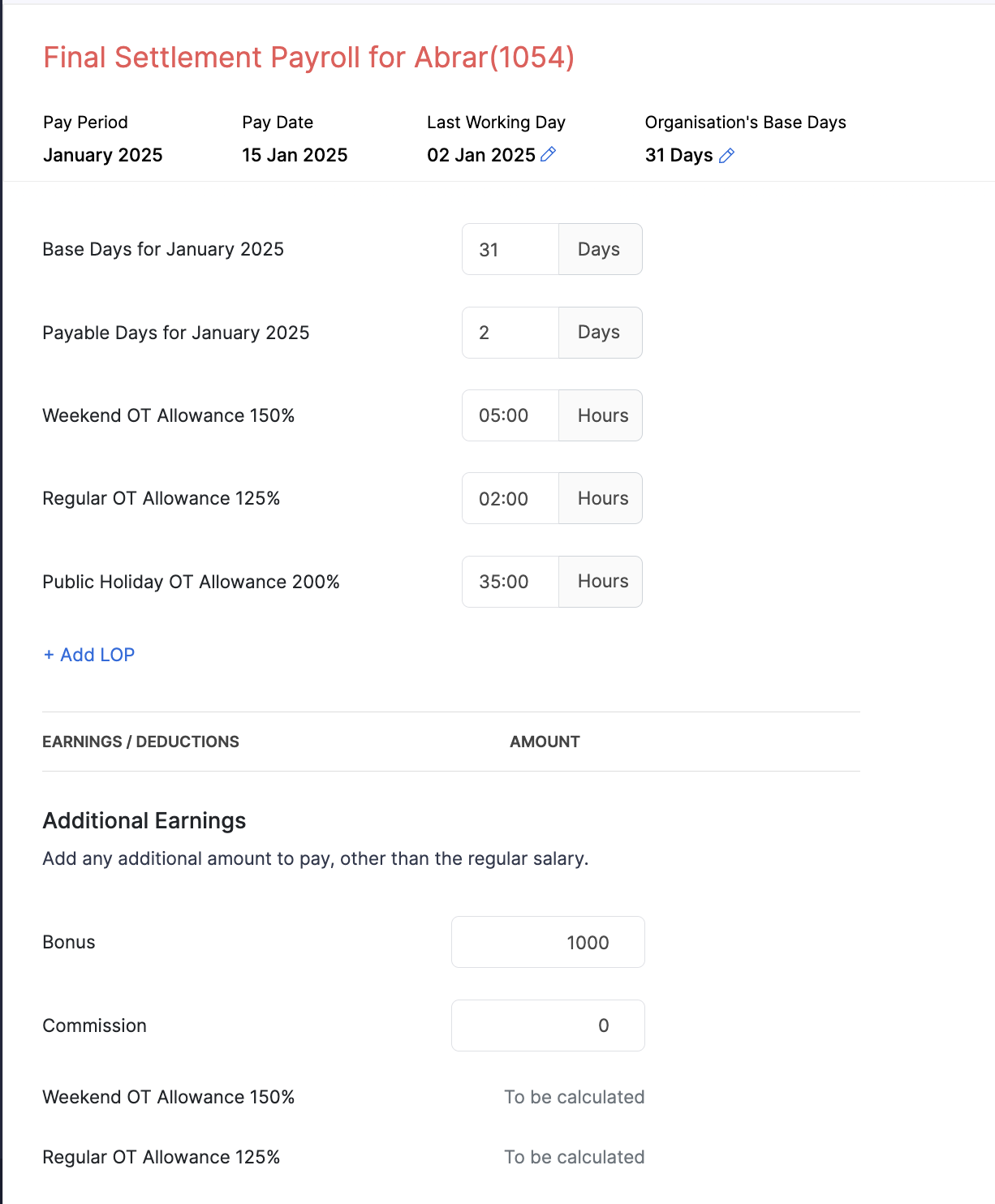Screen dimensions: 995x1204
Task: Edit Public Holiday OT Allowance hours field
Action: click(510, 582)
